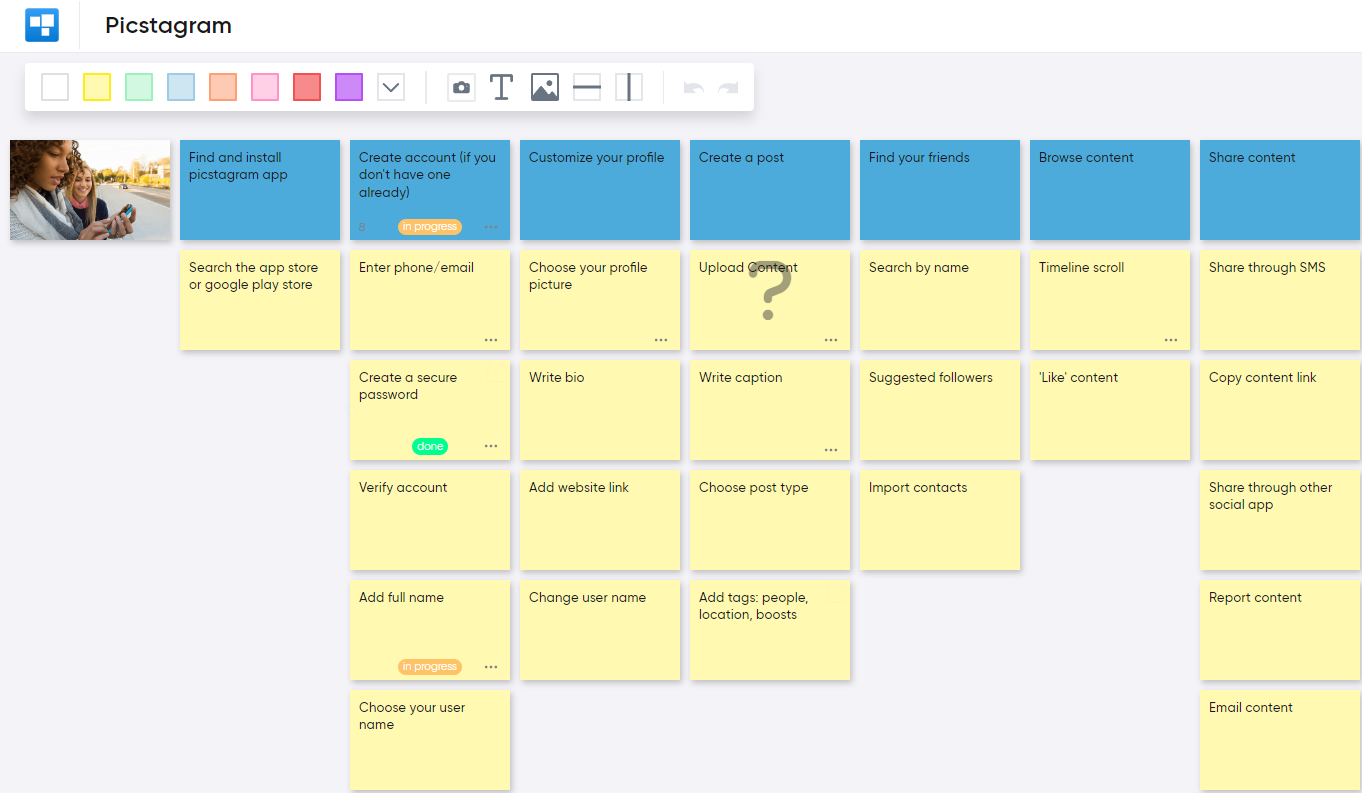Select the 'Import contacts' note
The image size is (1362, 793).
click(x=940, y=520)
